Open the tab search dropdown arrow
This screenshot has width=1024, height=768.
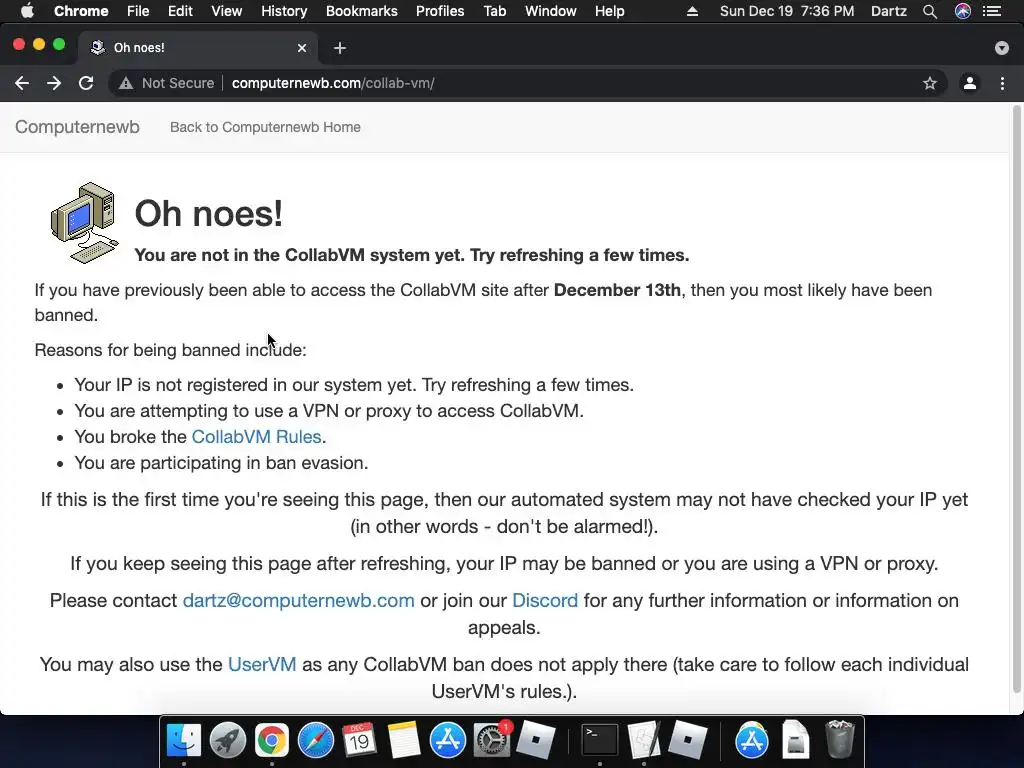[x=1002, y=48]
